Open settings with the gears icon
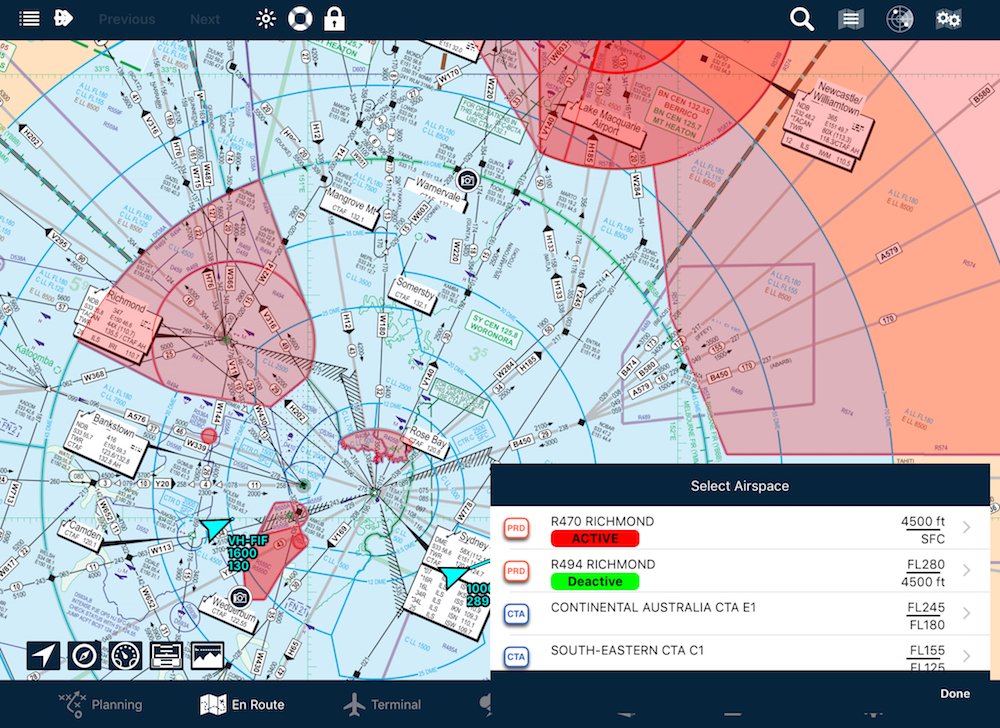1000x728 pixels. pyautogui.click(x=948, y=19)
